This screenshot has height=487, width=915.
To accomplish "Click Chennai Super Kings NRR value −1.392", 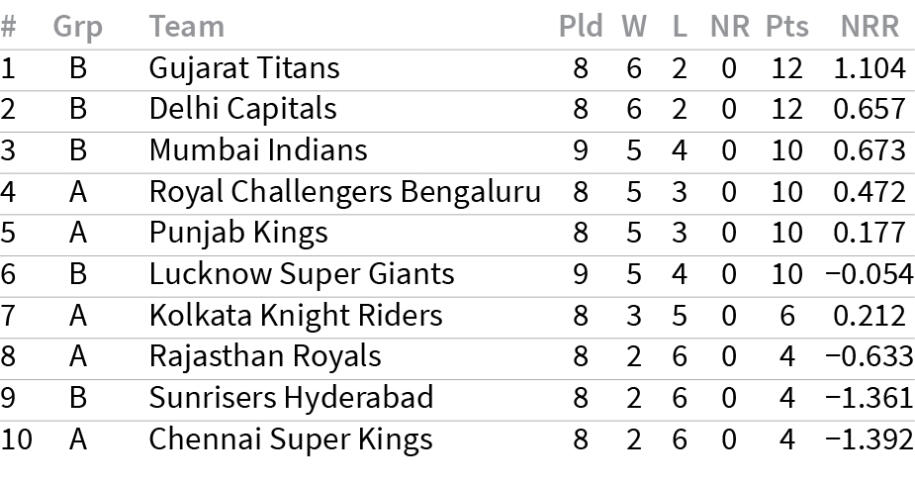I will tap(869, 440).
